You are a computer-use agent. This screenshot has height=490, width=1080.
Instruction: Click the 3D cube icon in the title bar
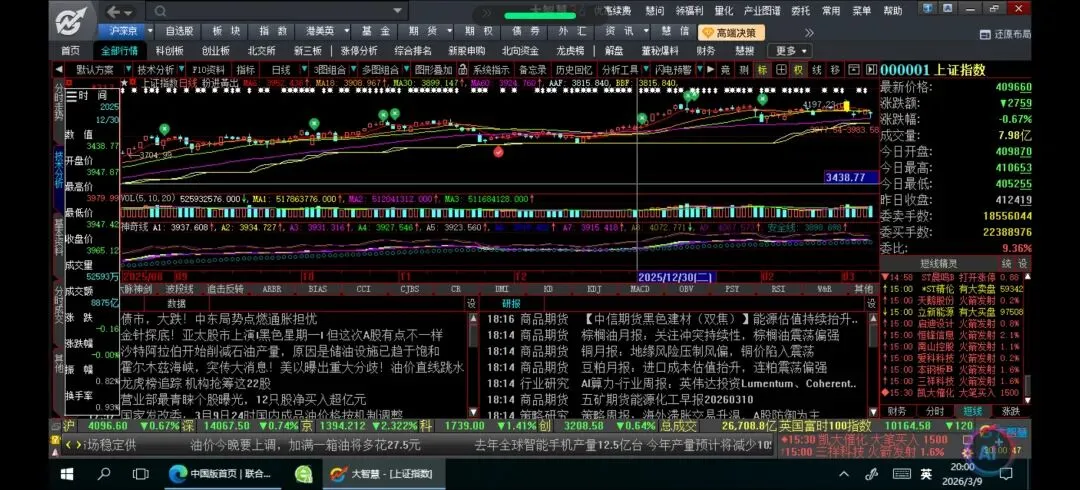[x=930, y=9]
